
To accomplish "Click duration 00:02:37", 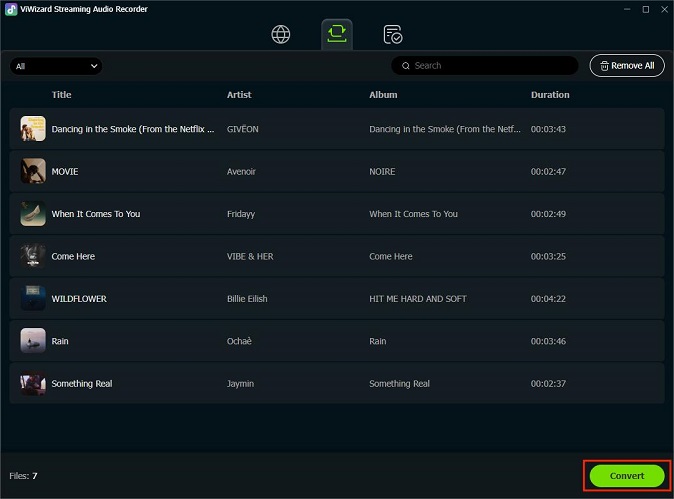I will pos(548,384).
